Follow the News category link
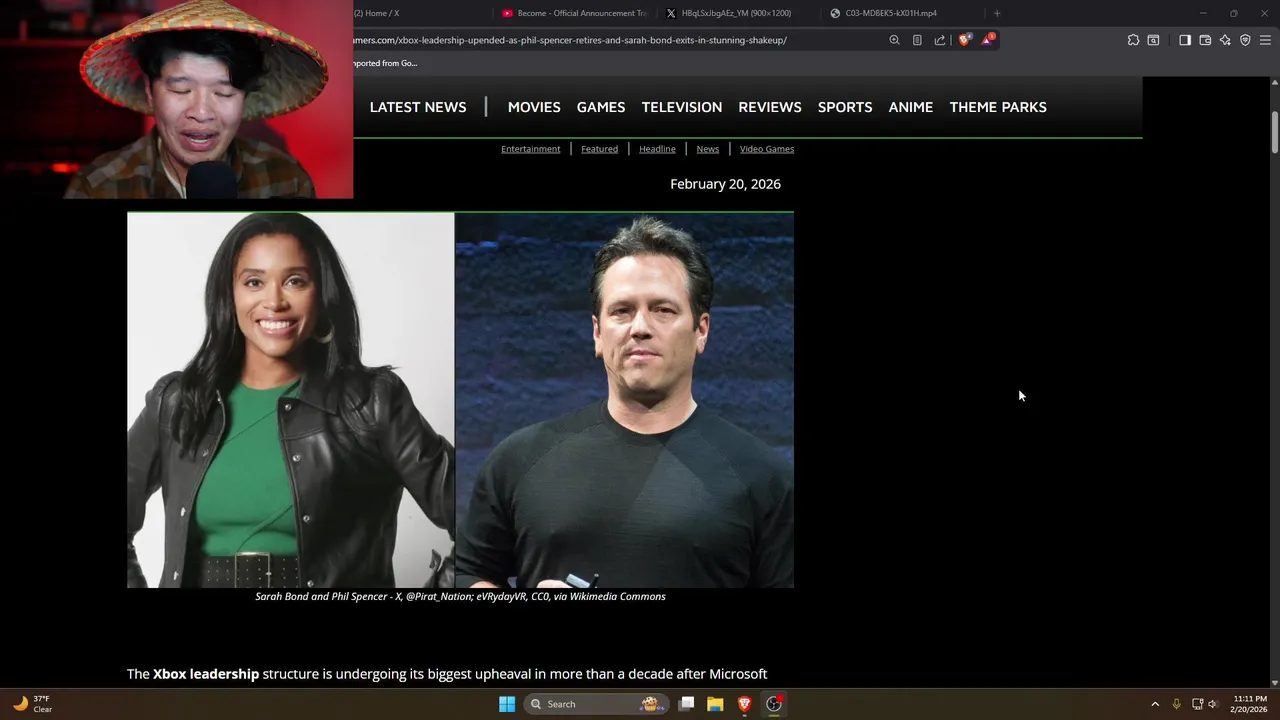 pyautogui.click(x=708, y=149)
